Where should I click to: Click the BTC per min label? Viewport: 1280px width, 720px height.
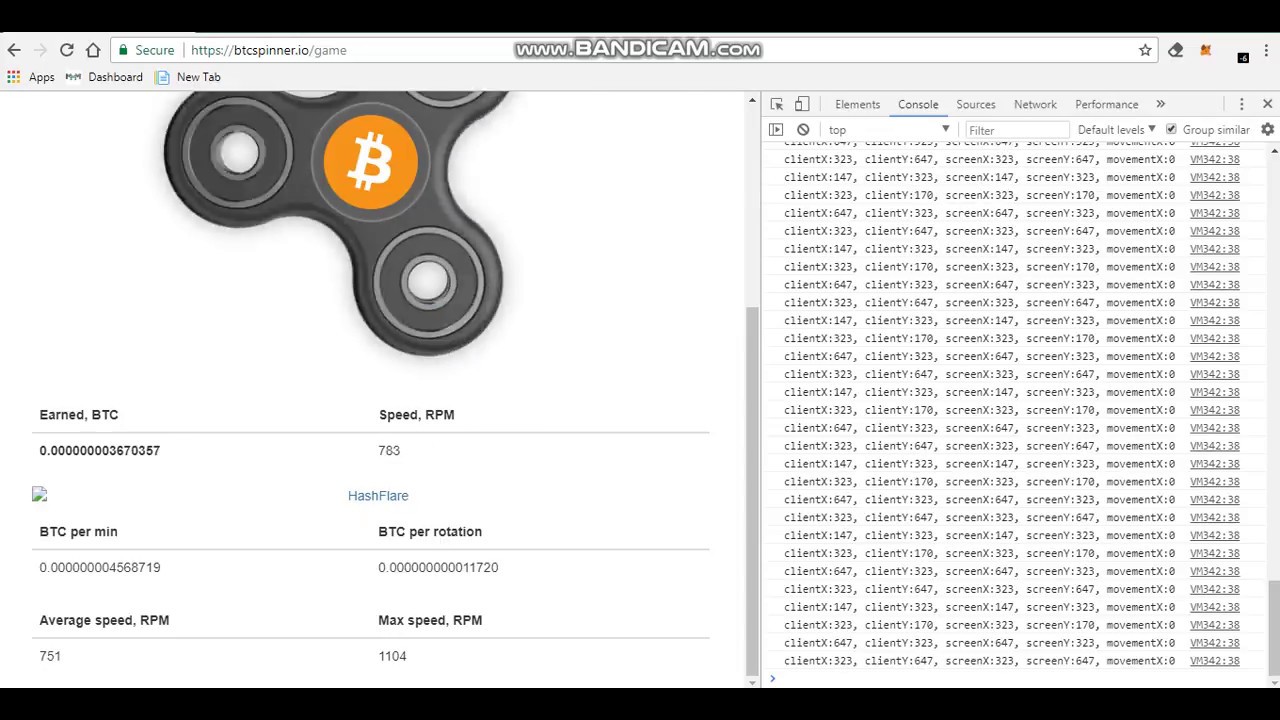(79, 532)
